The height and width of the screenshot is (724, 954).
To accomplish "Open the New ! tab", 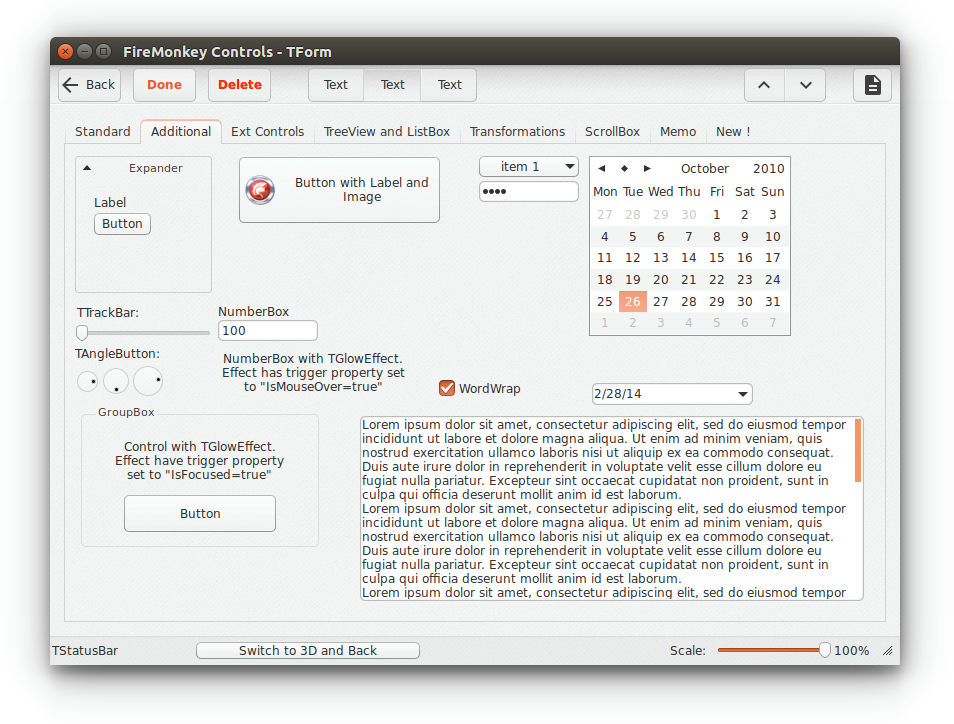I will point(733,131).
